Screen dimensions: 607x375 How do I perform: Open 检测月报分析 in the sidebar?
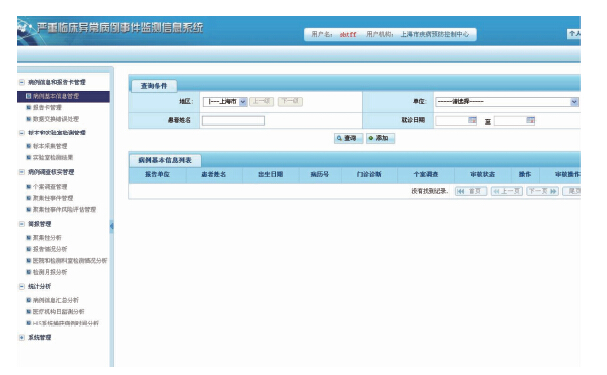(x=50, y=272)
